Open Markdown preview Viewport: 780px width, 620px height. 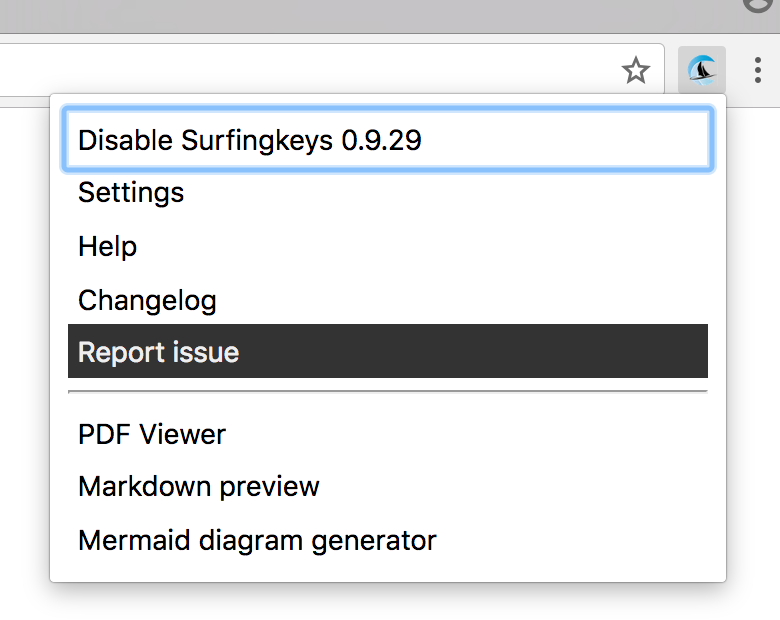388,486
